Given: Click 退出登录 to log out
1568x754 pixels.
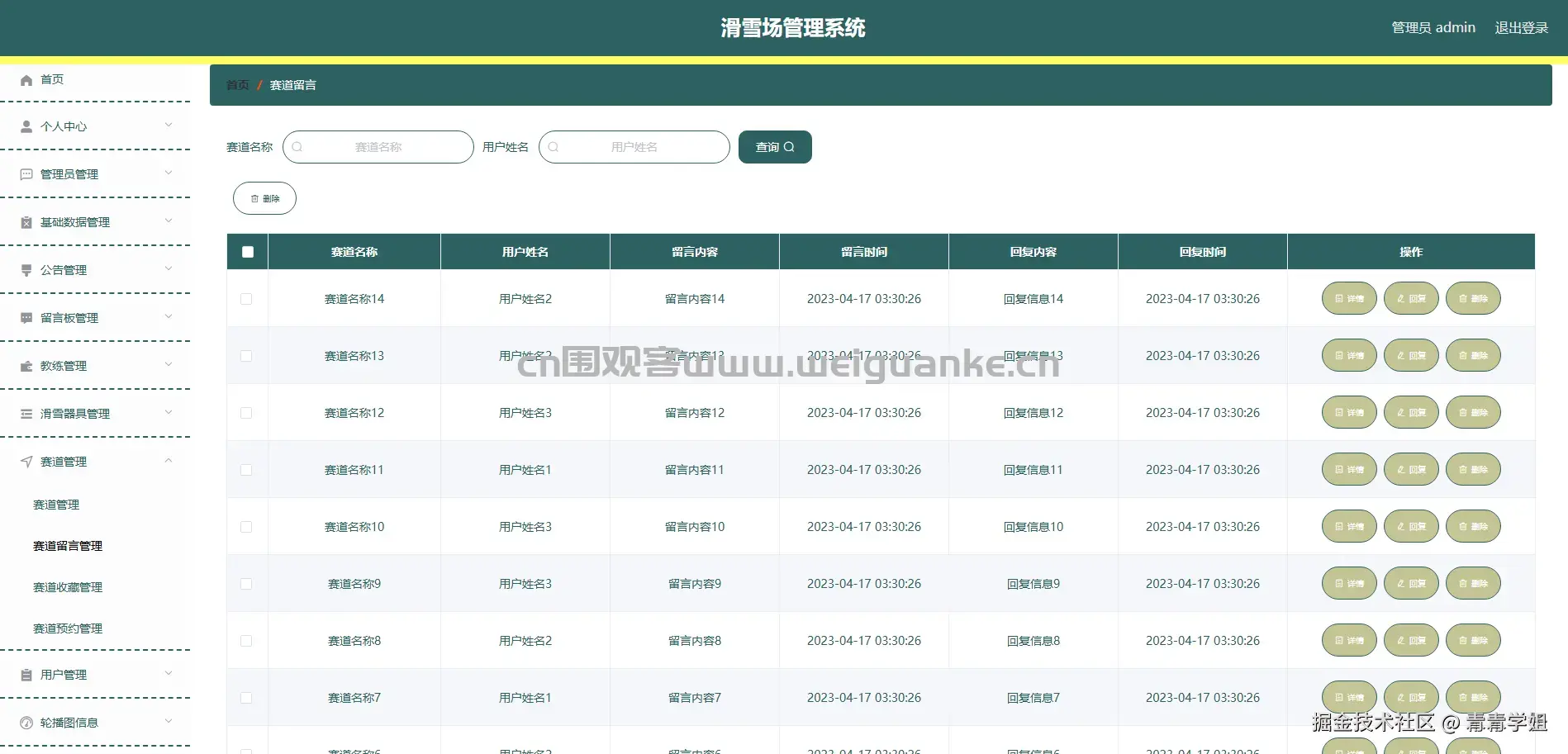Looking at the screenshot, I should 1522,28.
